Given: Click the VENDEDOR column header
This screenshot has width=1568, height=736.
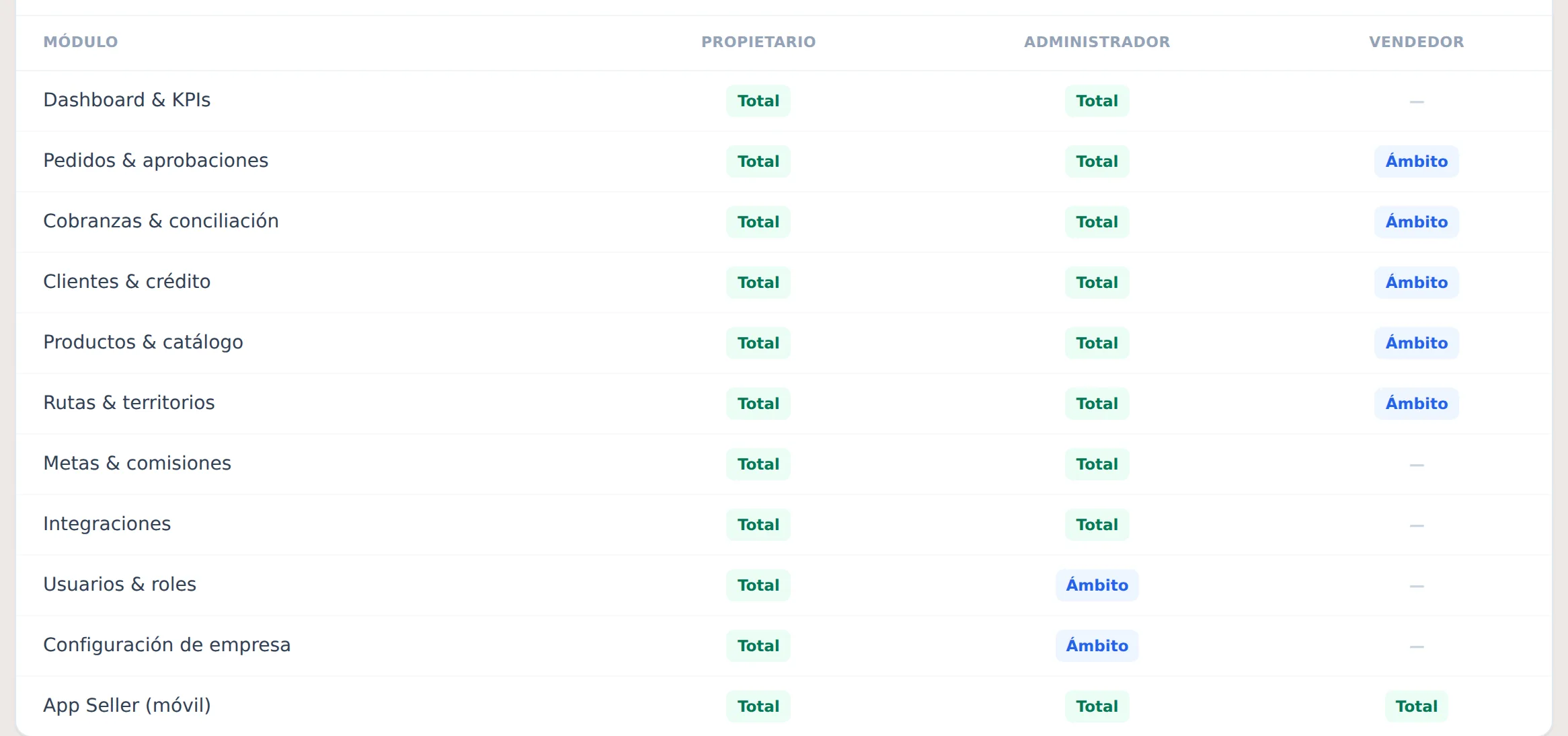Looking at the screenshot, I should 1417,42.
